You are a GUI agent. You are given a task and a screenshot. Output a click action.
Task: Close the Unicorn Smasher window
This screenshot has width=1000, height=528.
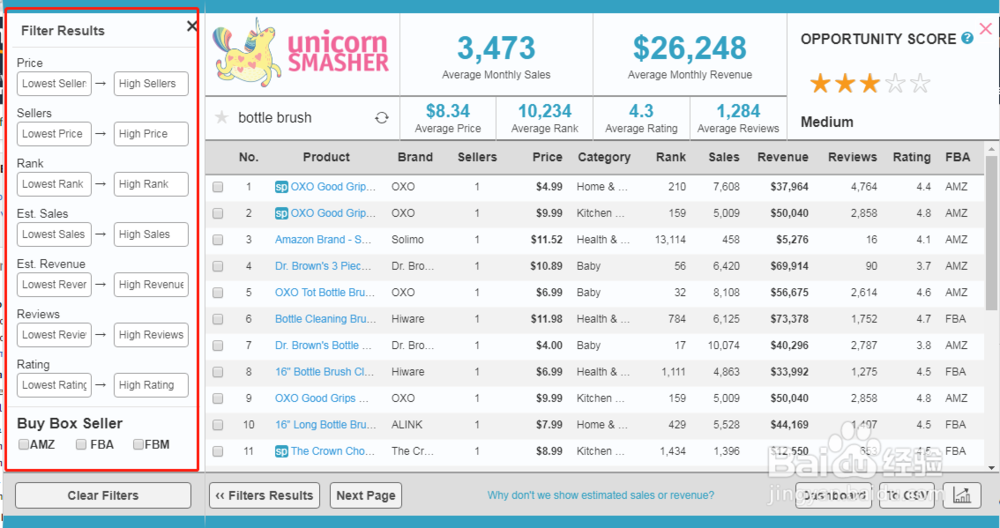point(985,29)
